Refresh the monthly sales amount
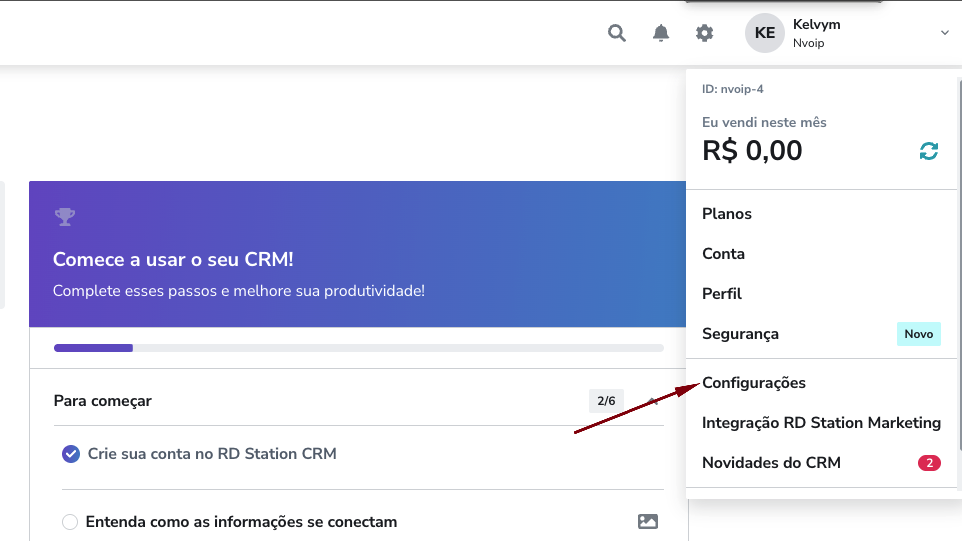The width and height of the screenshot is (962, 541). (929, 151)
